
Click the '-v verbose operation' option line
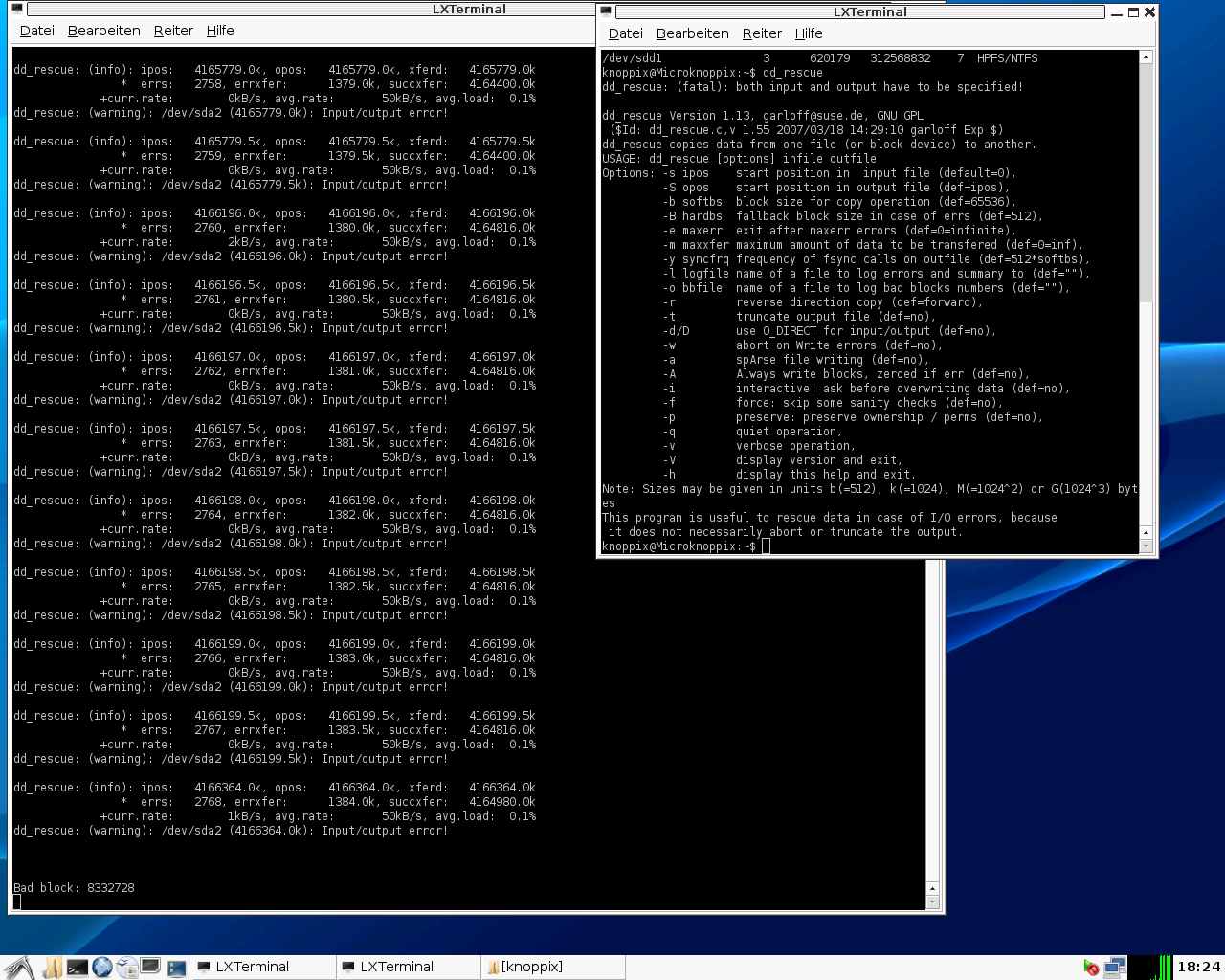click(x=759, y=446)
